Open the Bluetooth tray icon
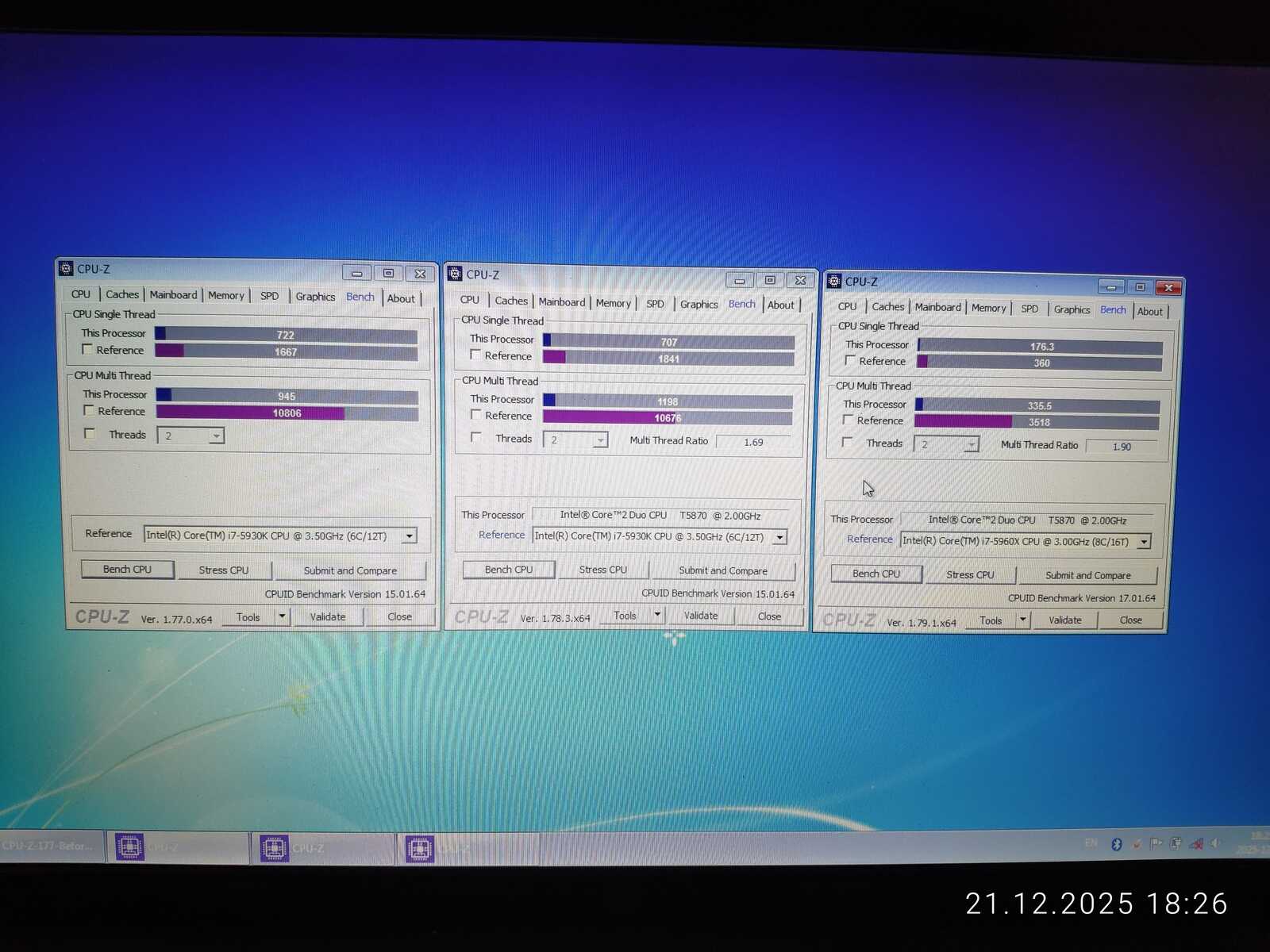 pyautogui.click(x=1116, y=844)
